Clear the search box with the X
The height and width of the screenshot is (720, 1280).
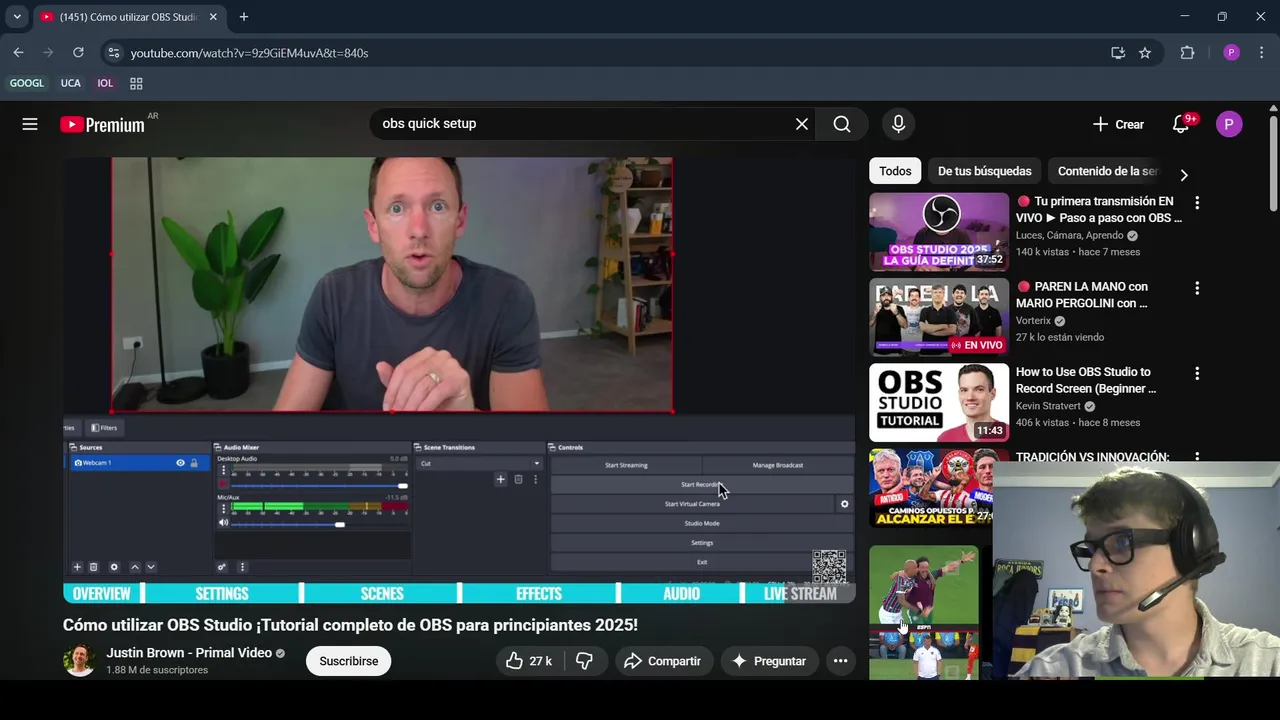802,124
